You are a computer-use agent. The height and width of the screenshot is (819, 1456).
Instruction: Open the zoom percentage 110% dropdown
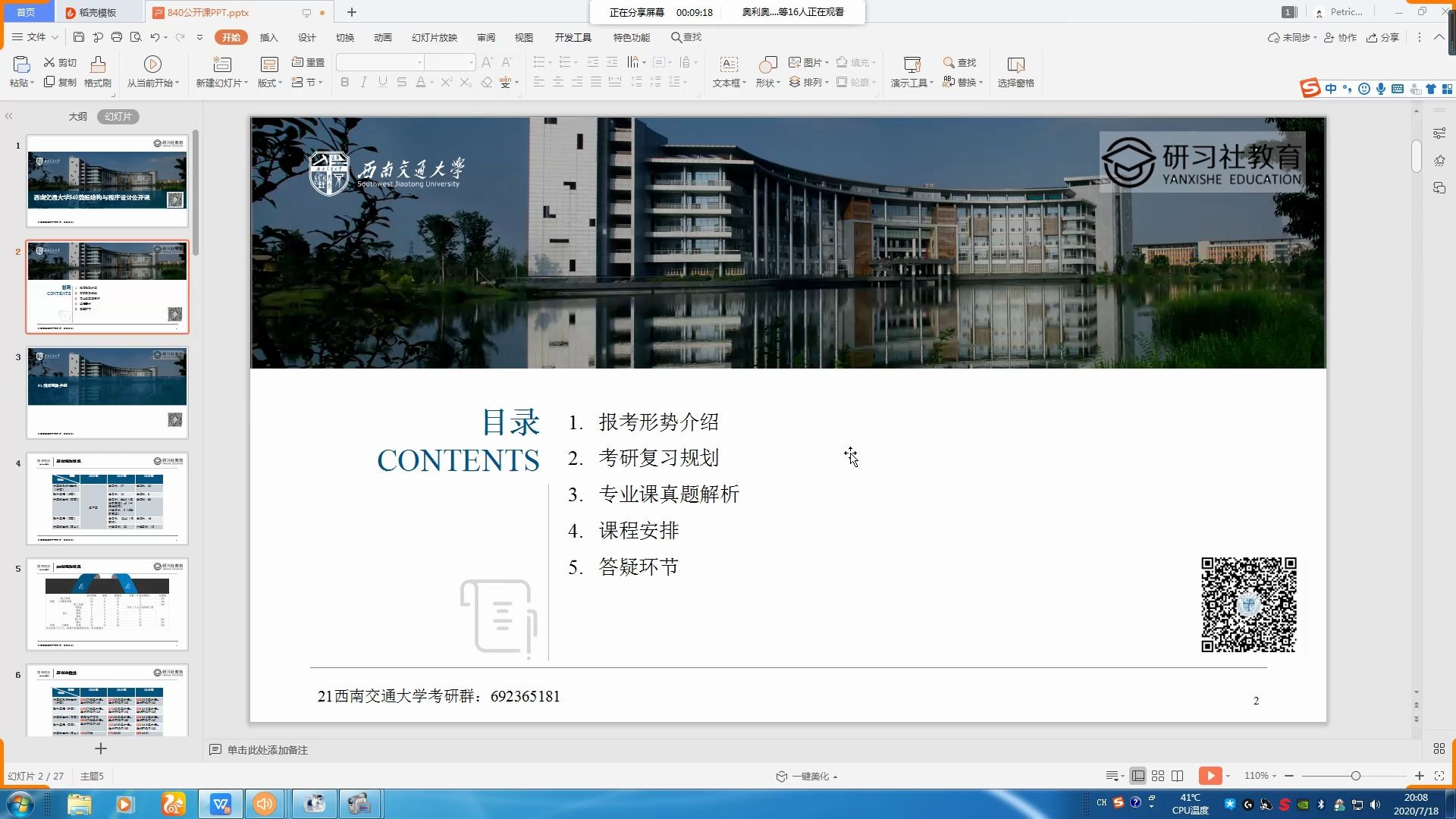pos(1260,776)
